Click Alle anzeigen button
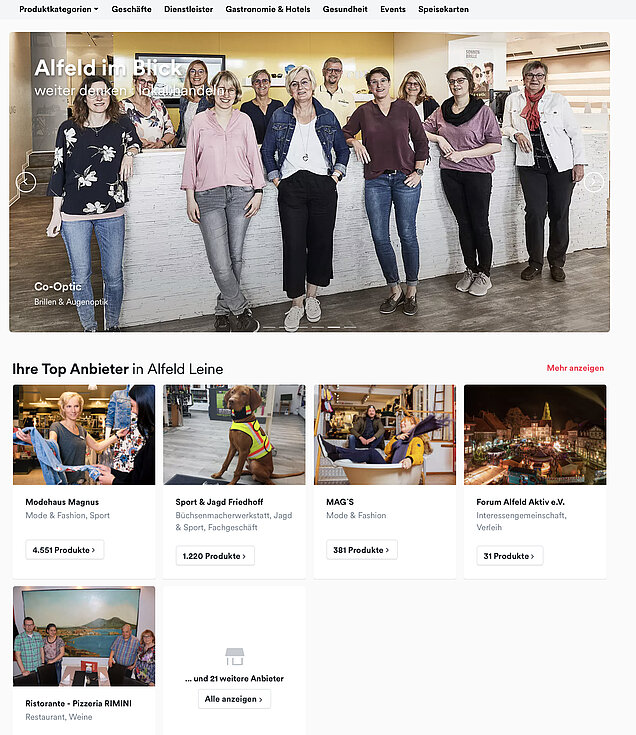This screenshot has width=636, height=735. point(234,699)
